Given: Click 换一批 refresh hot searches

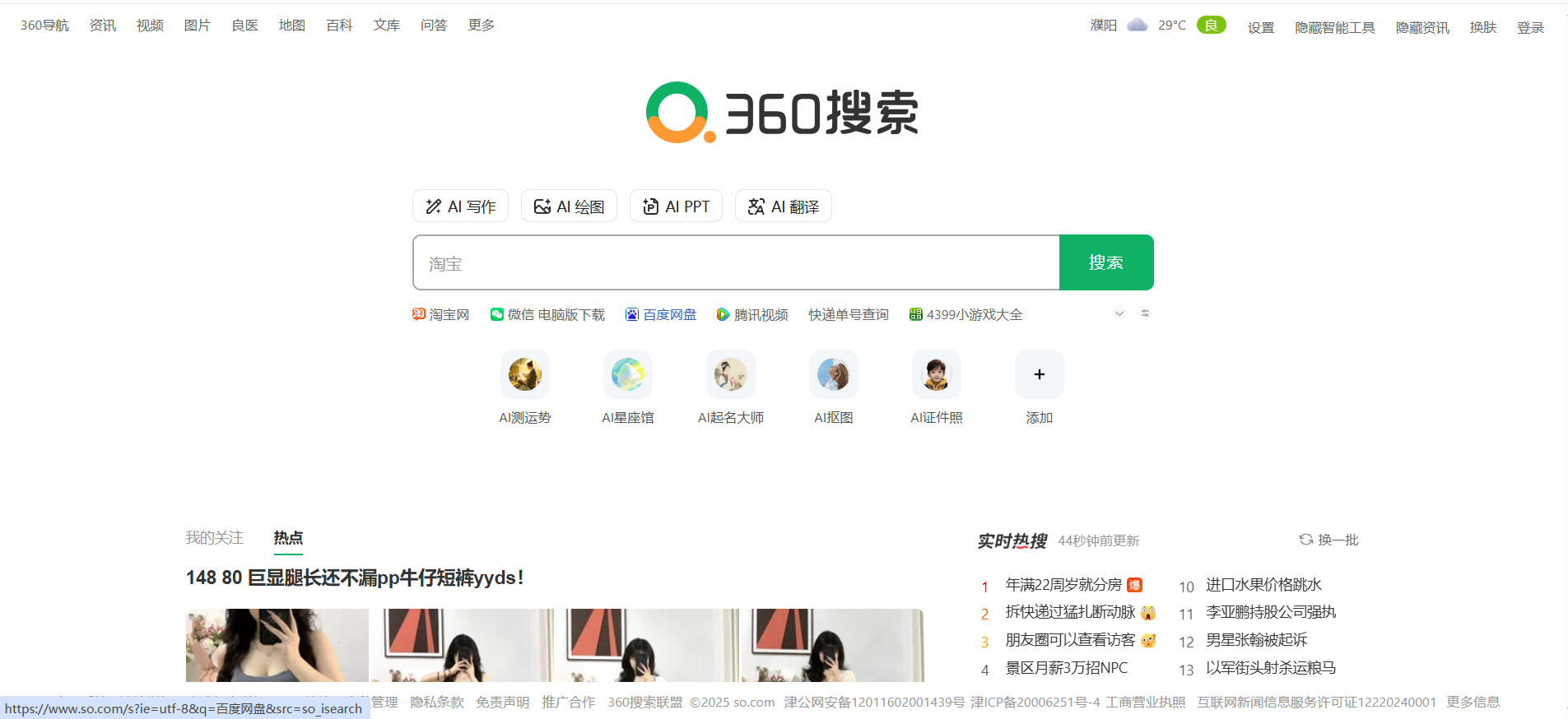Looking at the screenshot, I should tap(1328, 540).
